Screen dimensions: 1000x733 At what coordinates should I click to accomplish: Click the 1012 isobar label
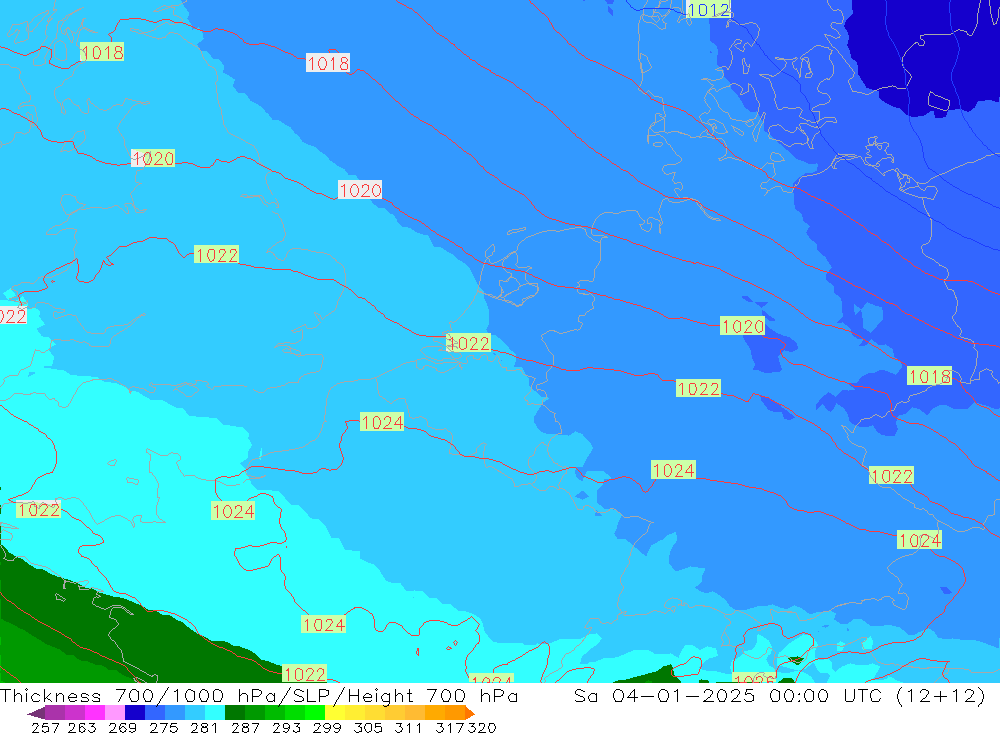click(708, 10)
